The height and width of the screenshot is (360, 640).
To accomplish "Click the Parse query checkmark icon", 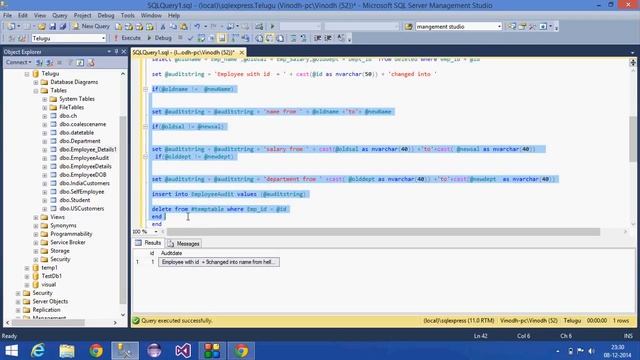I will coord(190,38).
